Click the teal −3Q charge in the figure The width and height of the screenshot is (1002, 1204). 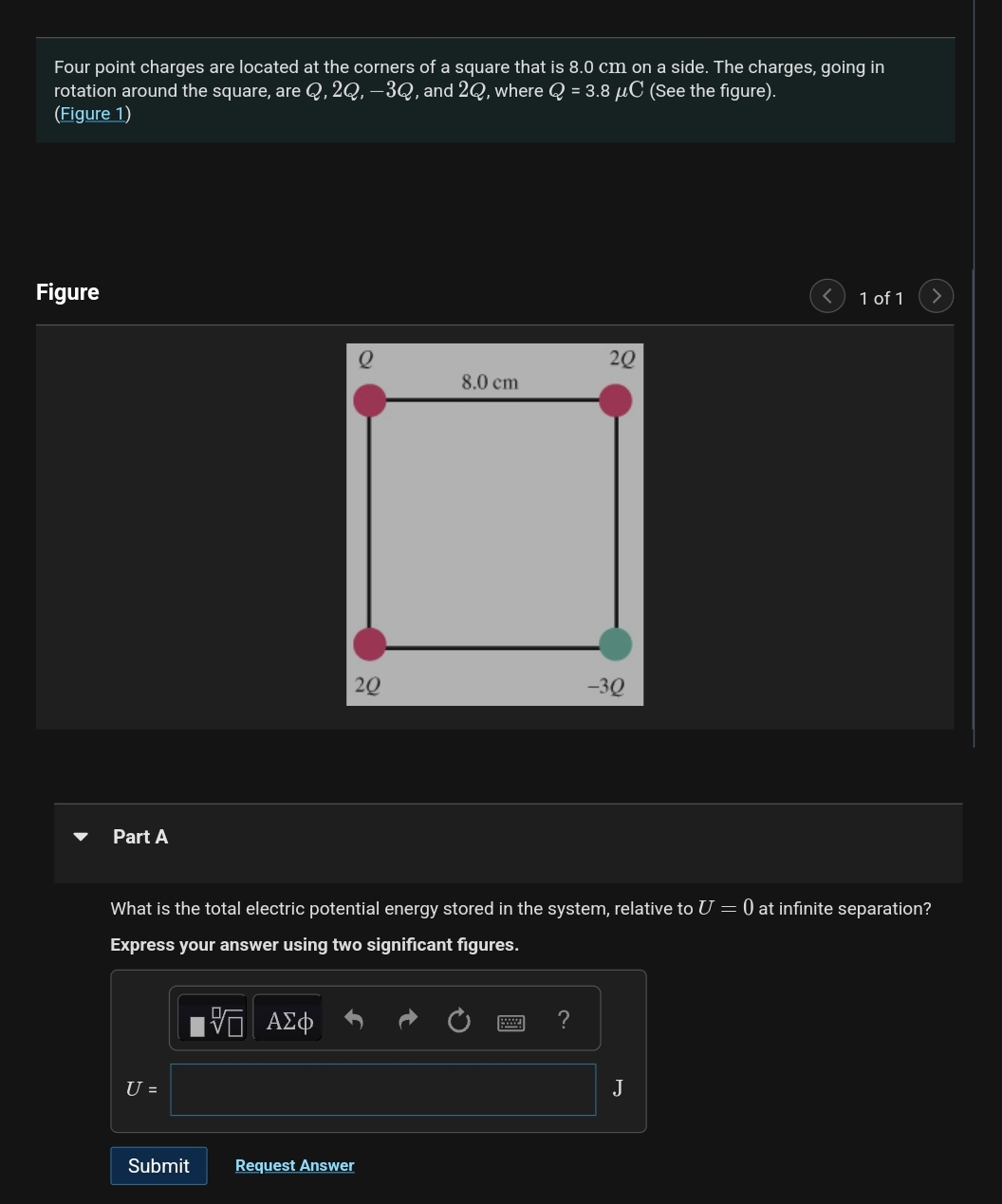[x=616, y=643]
